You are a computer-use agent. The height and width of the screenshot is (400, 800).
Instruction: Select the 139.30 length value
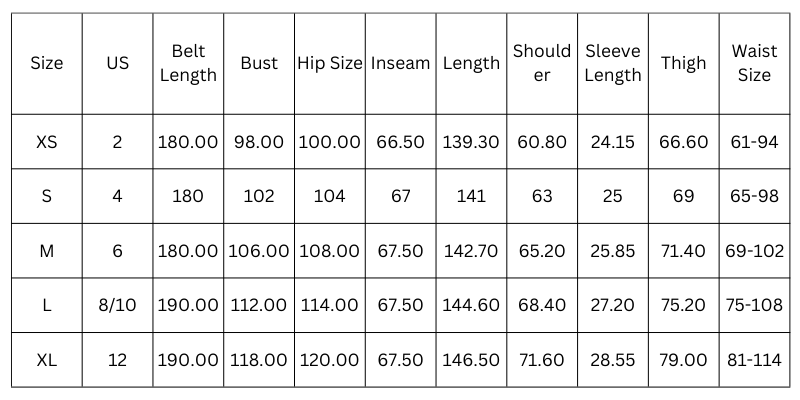coord(471,142)
